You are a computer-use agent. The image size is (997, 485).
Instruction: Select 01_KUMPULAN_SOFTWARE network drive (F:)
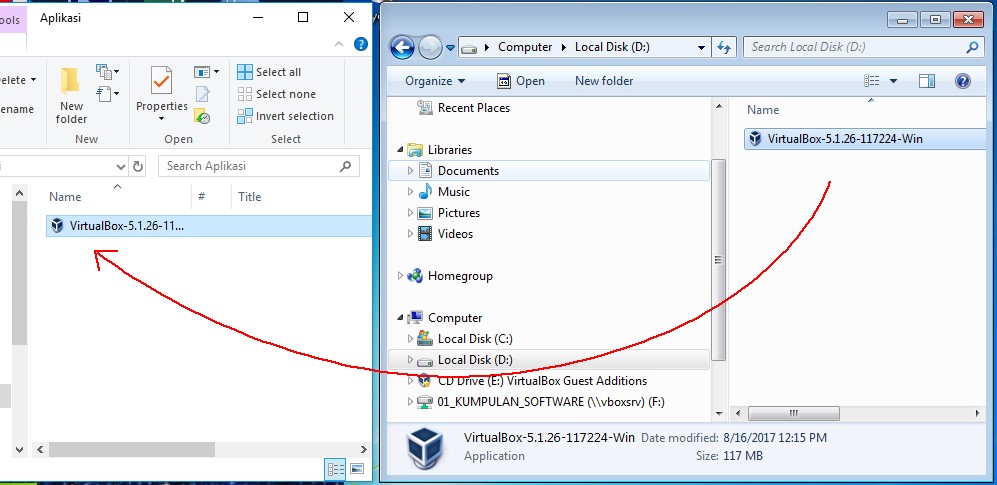click(551, 402)
